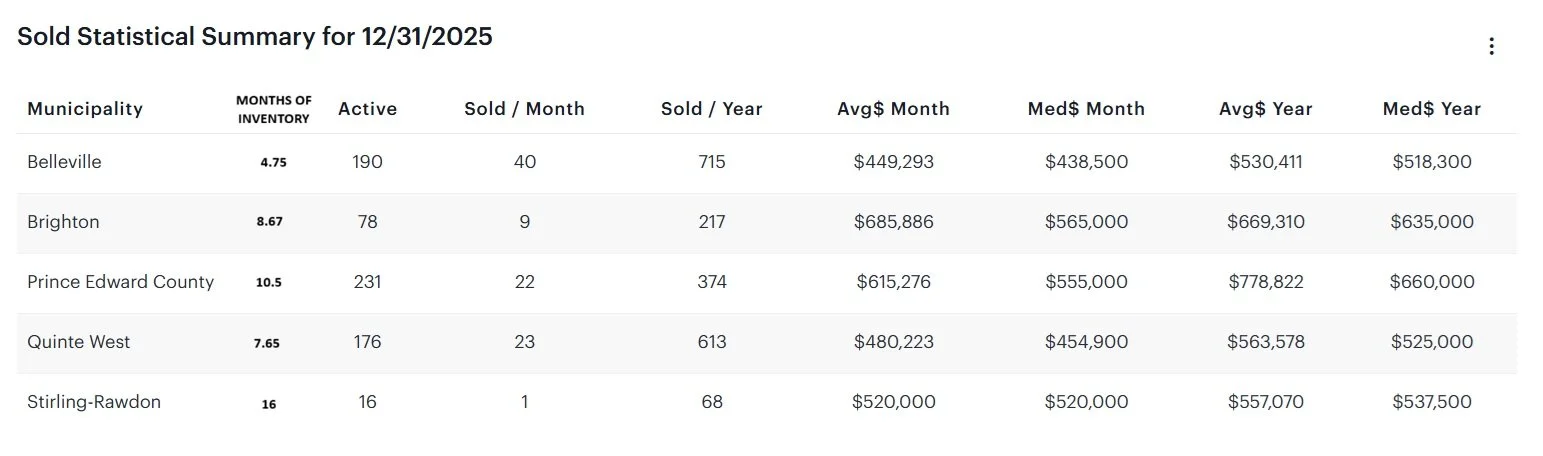
Task: Click Belleville's $449,293 average month price
Action: click(893, 162)
